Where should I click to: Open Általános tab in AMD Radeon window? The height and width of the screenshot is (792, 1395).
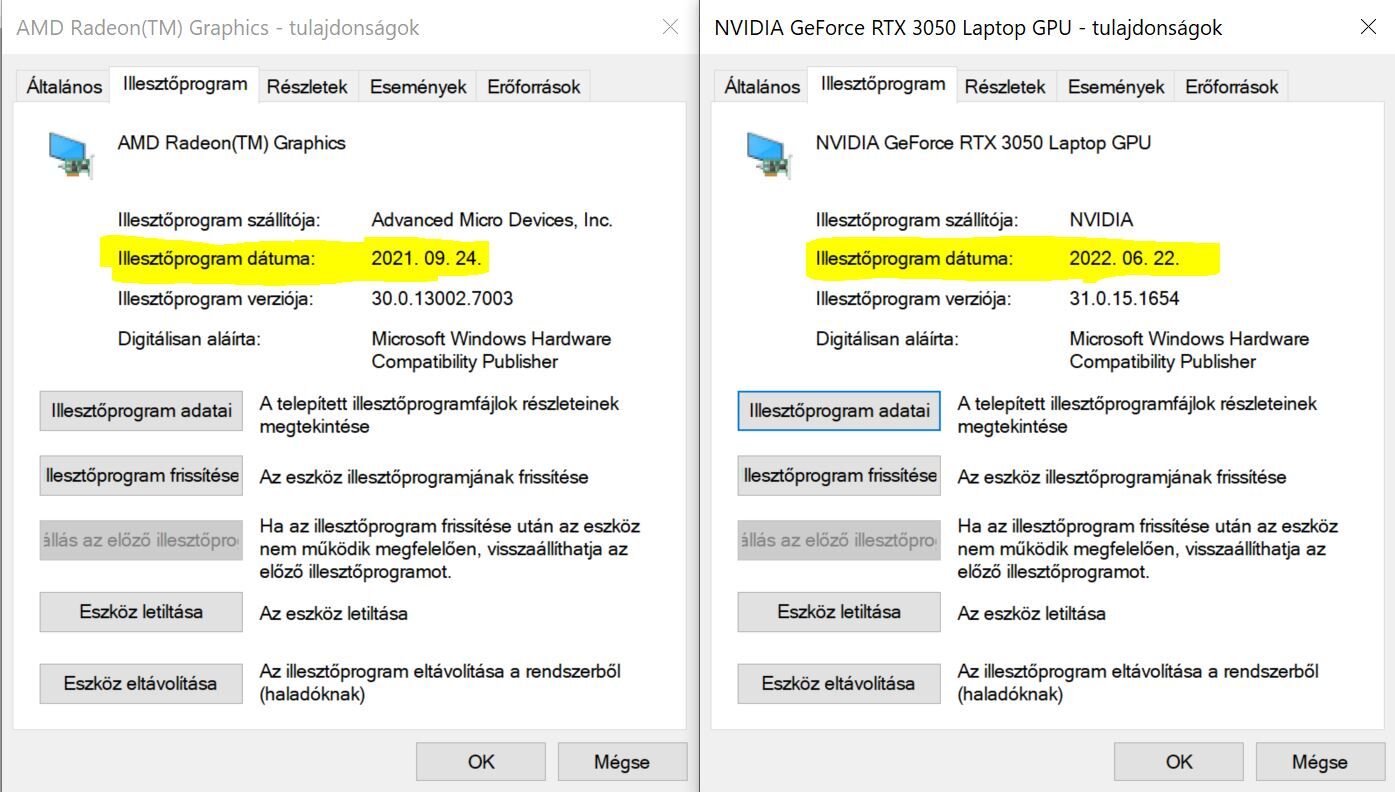pos(64,86)
